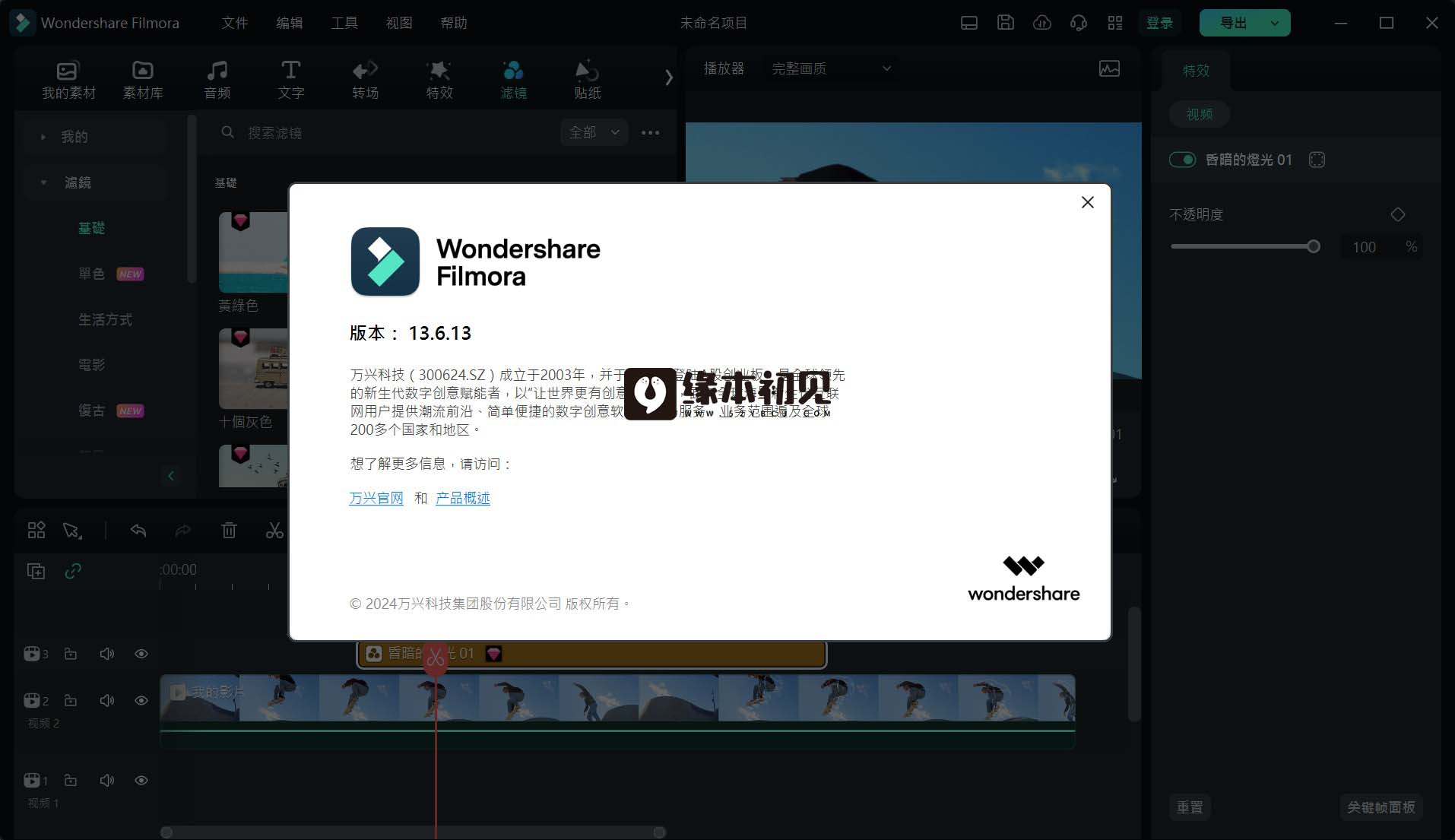Image resolution: width=1455 pixels, height=840 pixels.
Task: Mute video track 1 speaker icon
Action: (107, 780)
